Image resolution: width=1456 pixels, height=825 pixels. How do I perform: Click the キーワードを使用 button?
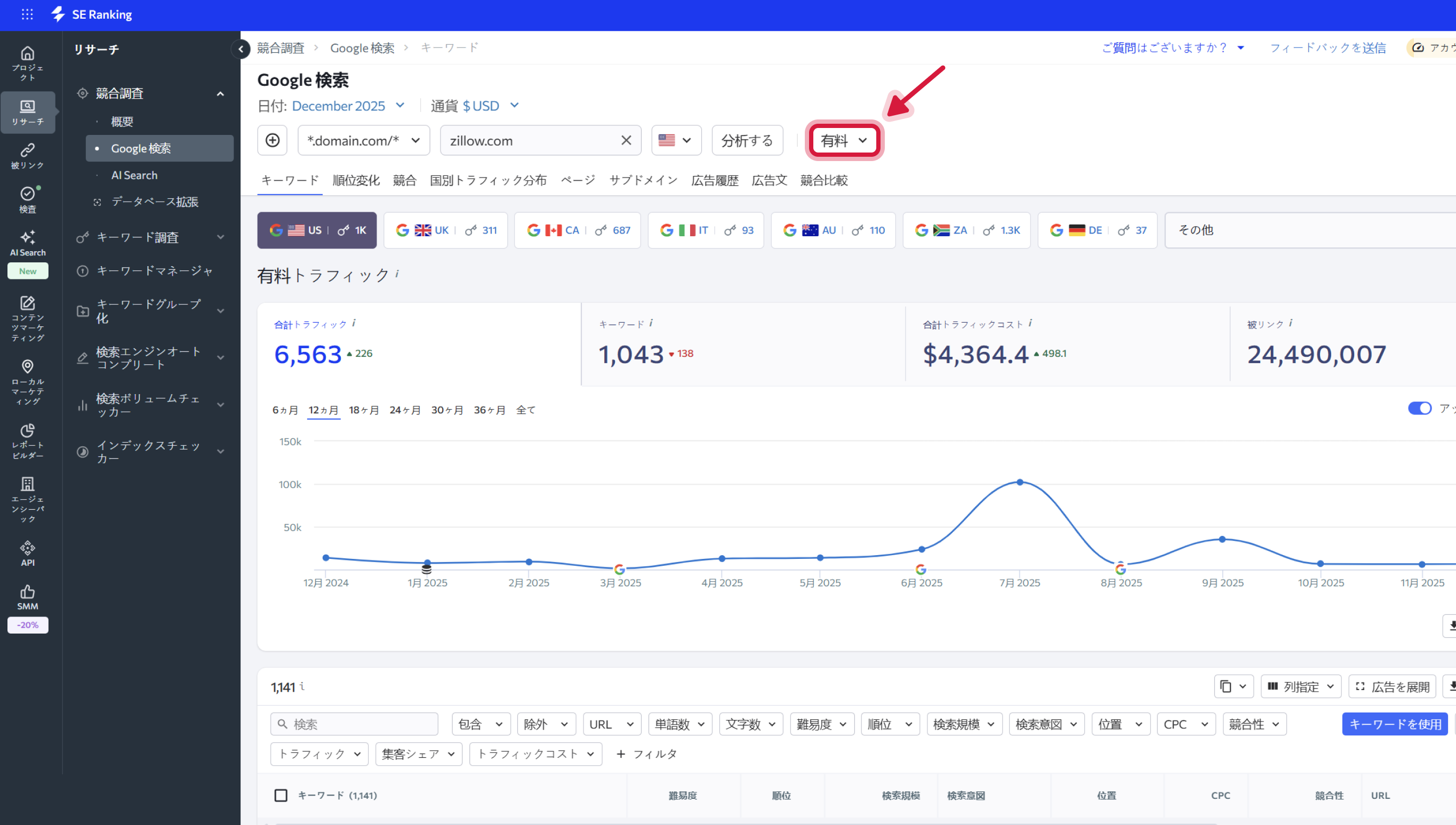pyautogui.click(x=1395, y=724)
